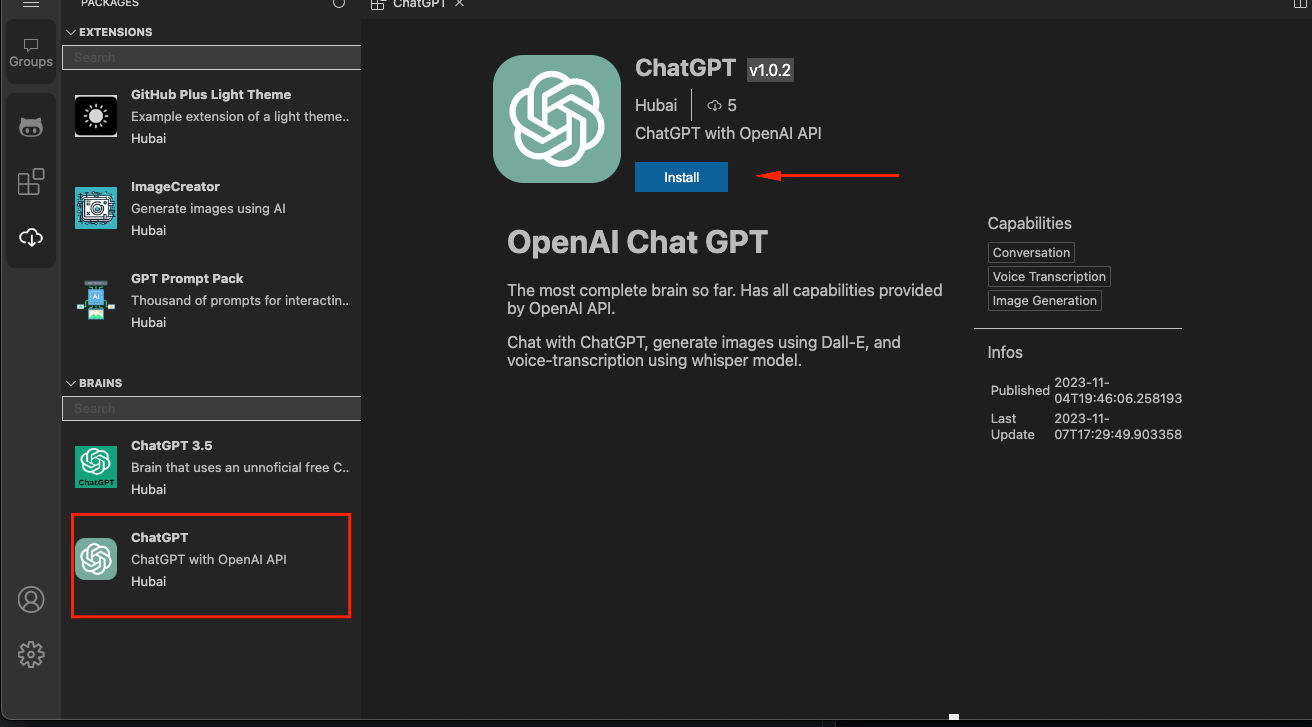This screenshot has height=727, width=1312.
Task: Click the hamburger menu icon at top left
Action: pyautogui.click(x=31, y=4)
